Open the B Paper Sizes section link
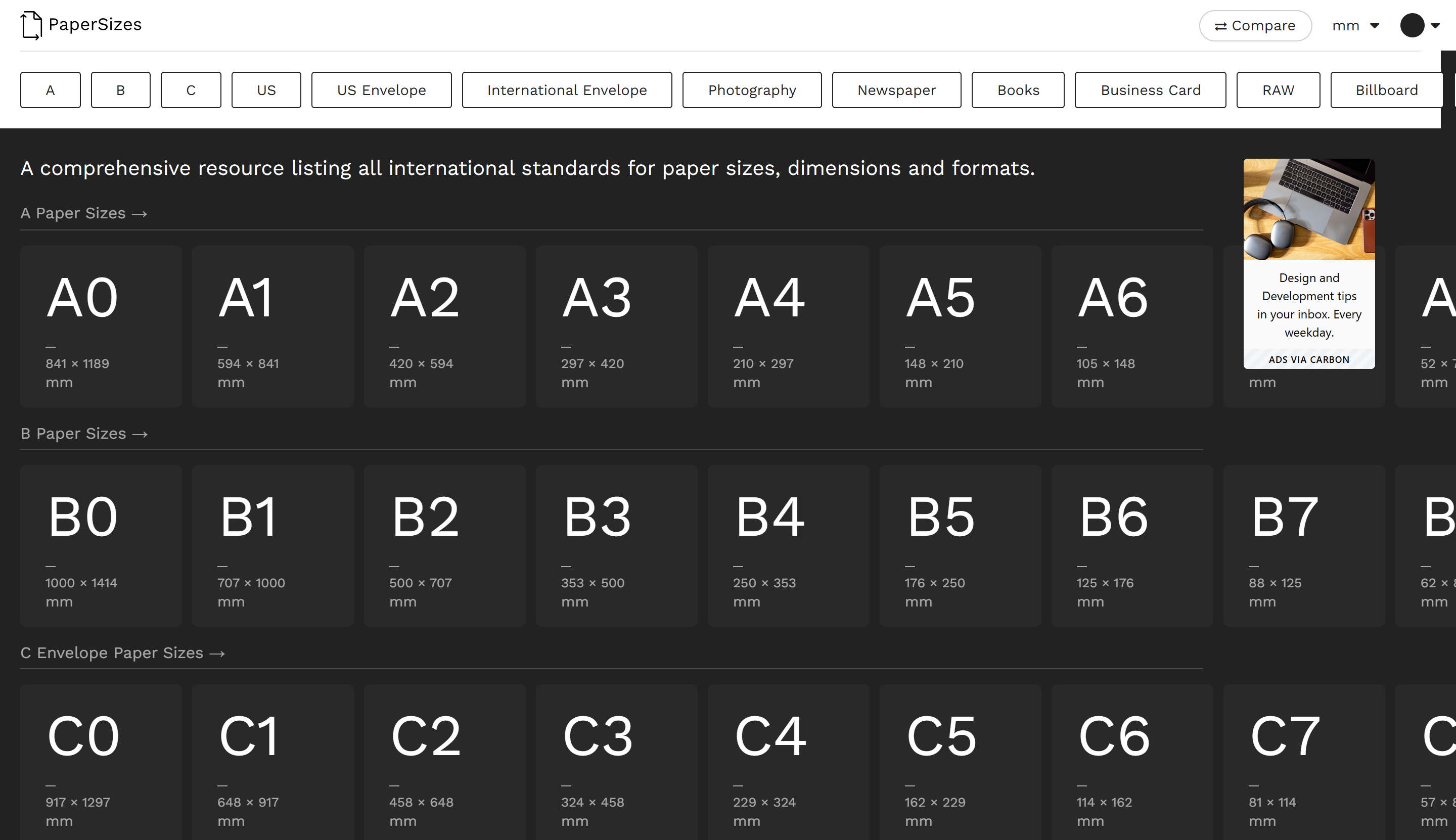The width and height of the screenshot is (1456, 840). coord(84,433)
